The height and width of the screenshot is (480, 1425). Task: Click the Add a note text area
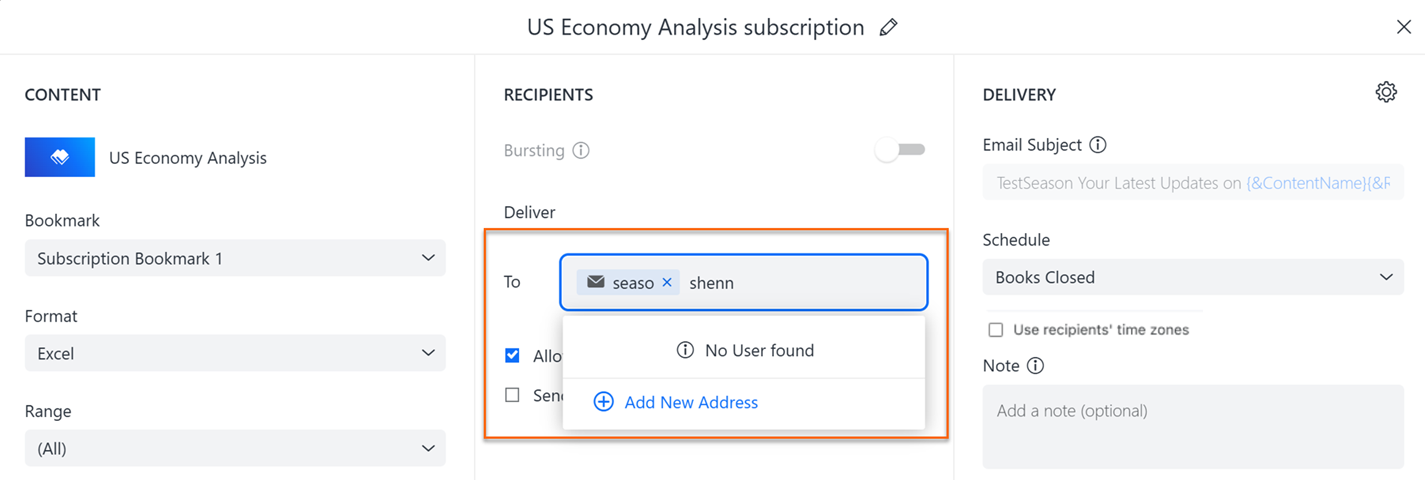[1193, 425]
